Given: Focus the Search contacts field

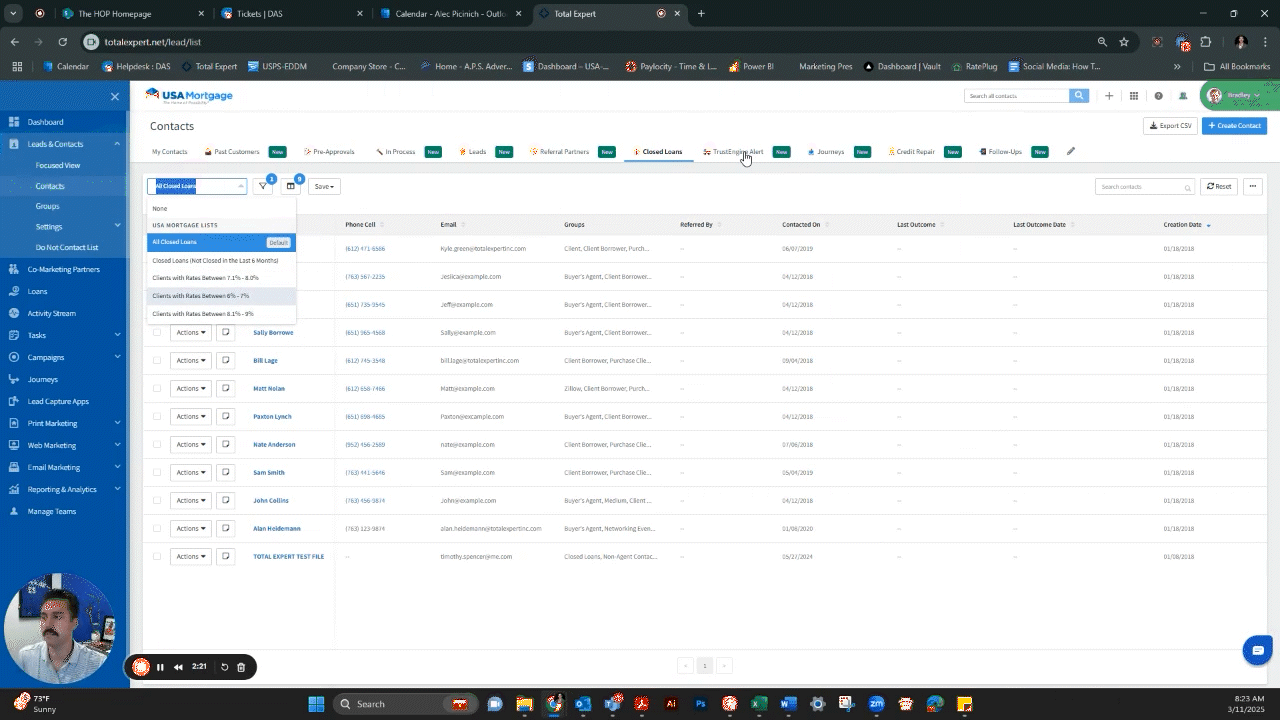Looking at the screenshot, I should click(x=1145, y=187).
